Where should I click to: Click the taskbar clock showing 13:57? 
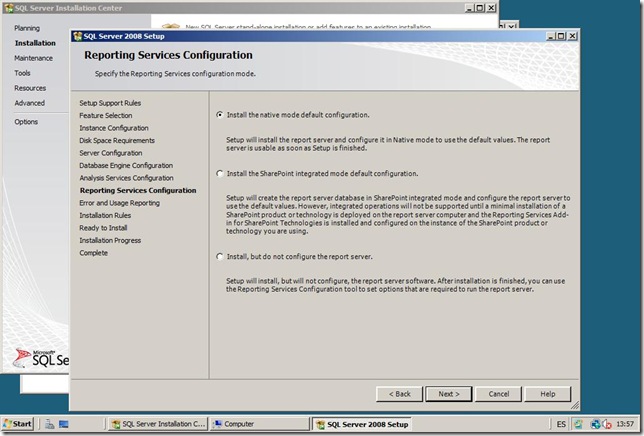625,424
